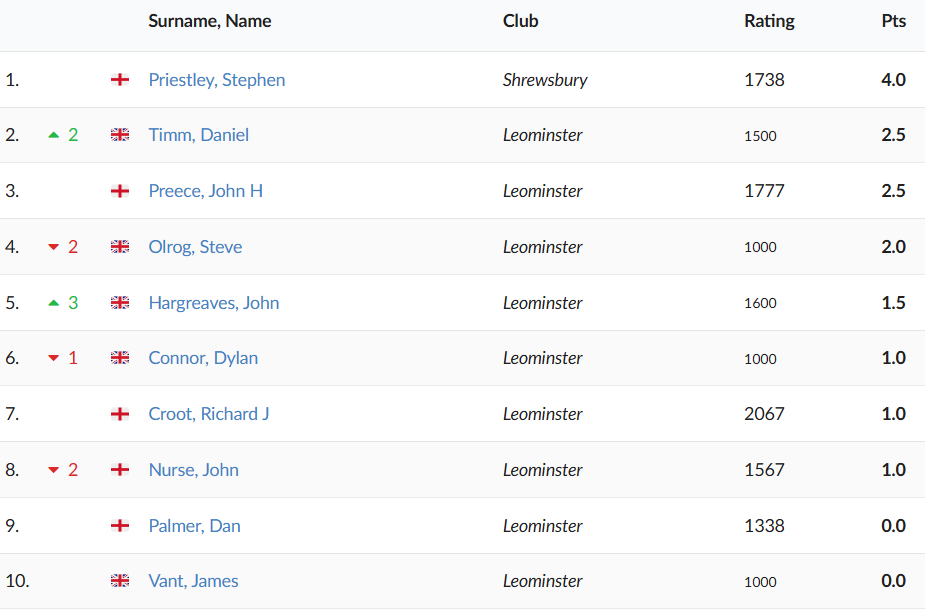The width and height of the screenshot is (925, 610).
Task: Click the Pts column header
Action: click(x=893, y=21)
